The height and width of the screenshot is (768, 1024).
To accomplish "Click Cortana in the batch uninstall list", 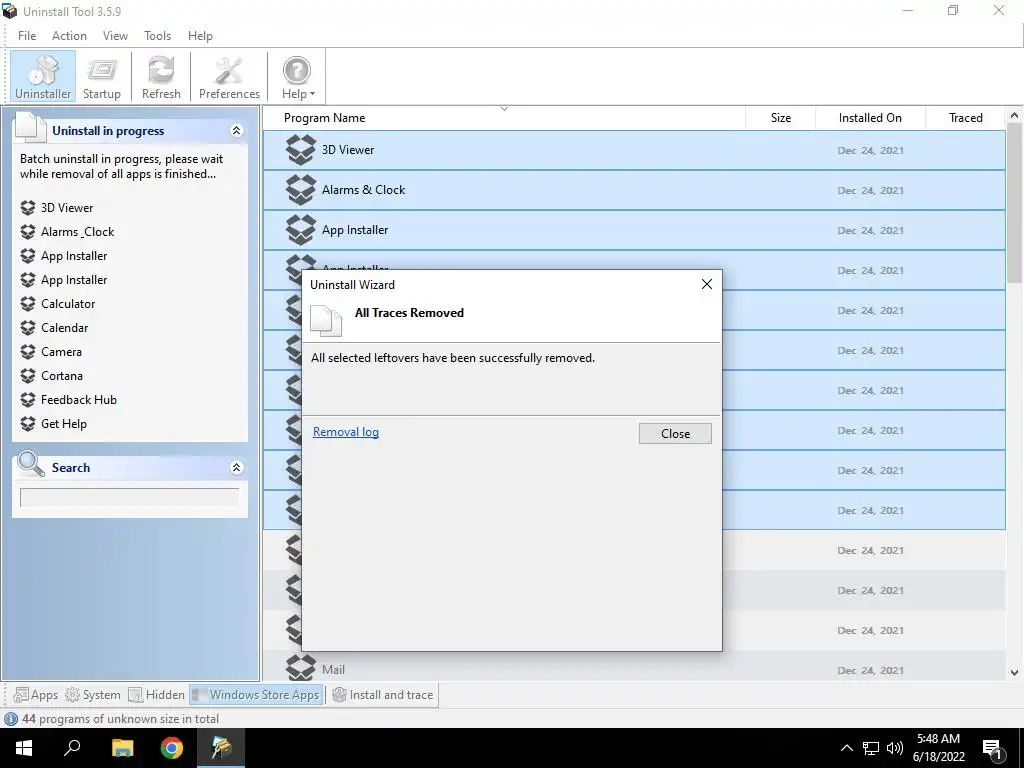I will coord(62,376).
